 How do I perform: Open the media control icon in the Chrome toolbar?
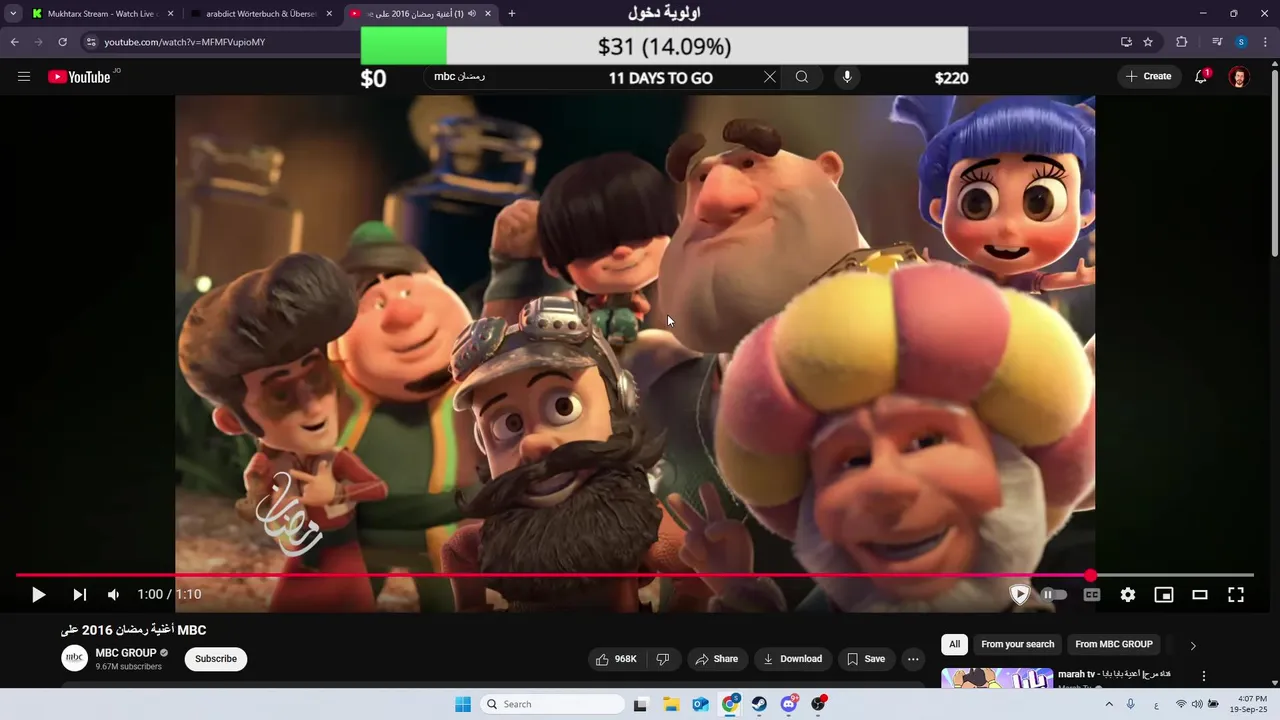click(x=1217, y=42)
